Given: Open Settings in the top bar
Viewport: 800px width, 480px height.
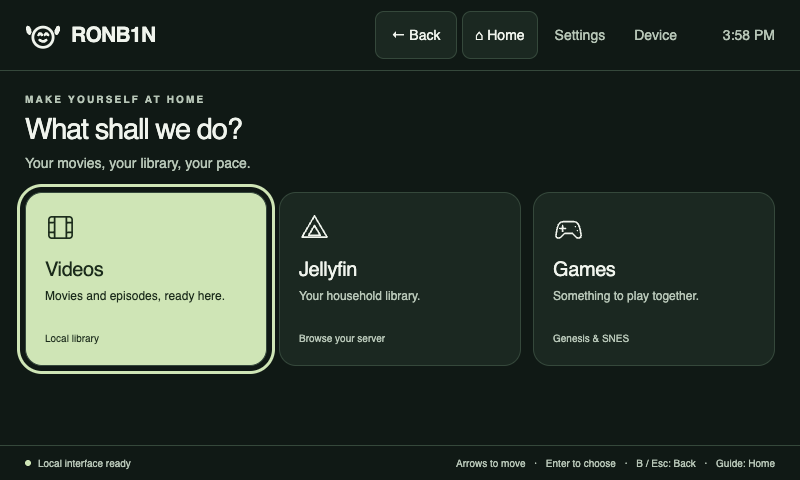Looking at the screenshot, I should point(580,35).
